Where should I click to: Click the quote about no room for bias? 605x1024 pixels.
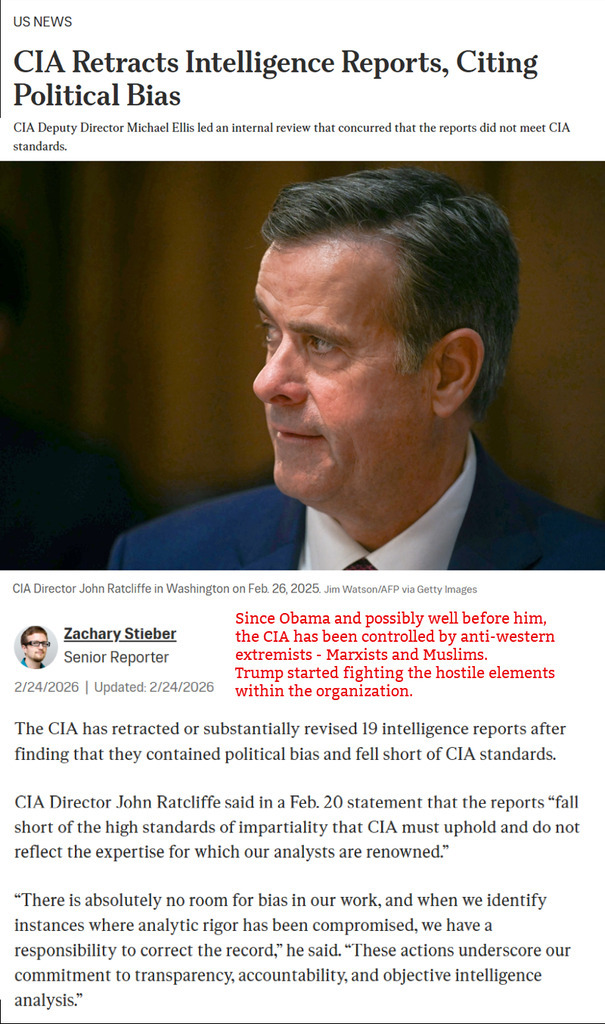tap(293, 950)
